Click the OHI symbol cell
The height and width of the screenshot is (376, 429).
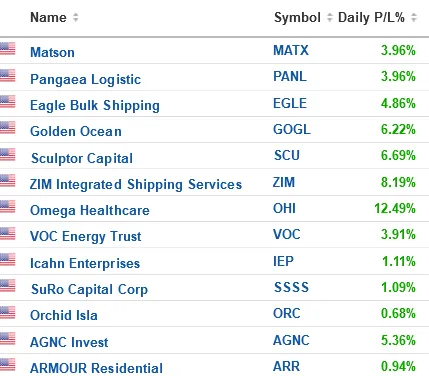(284, 208)
